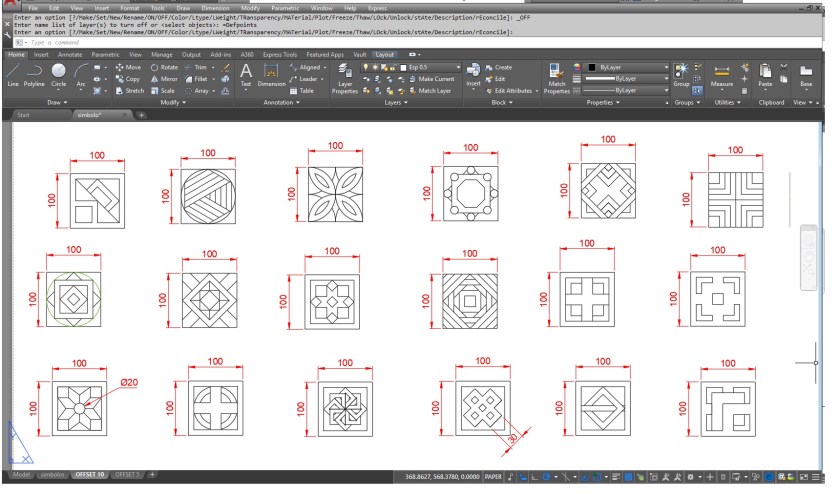This screenshot has height=495, width=840.
Task: Click Edit block button
Action: coord(496,79)
